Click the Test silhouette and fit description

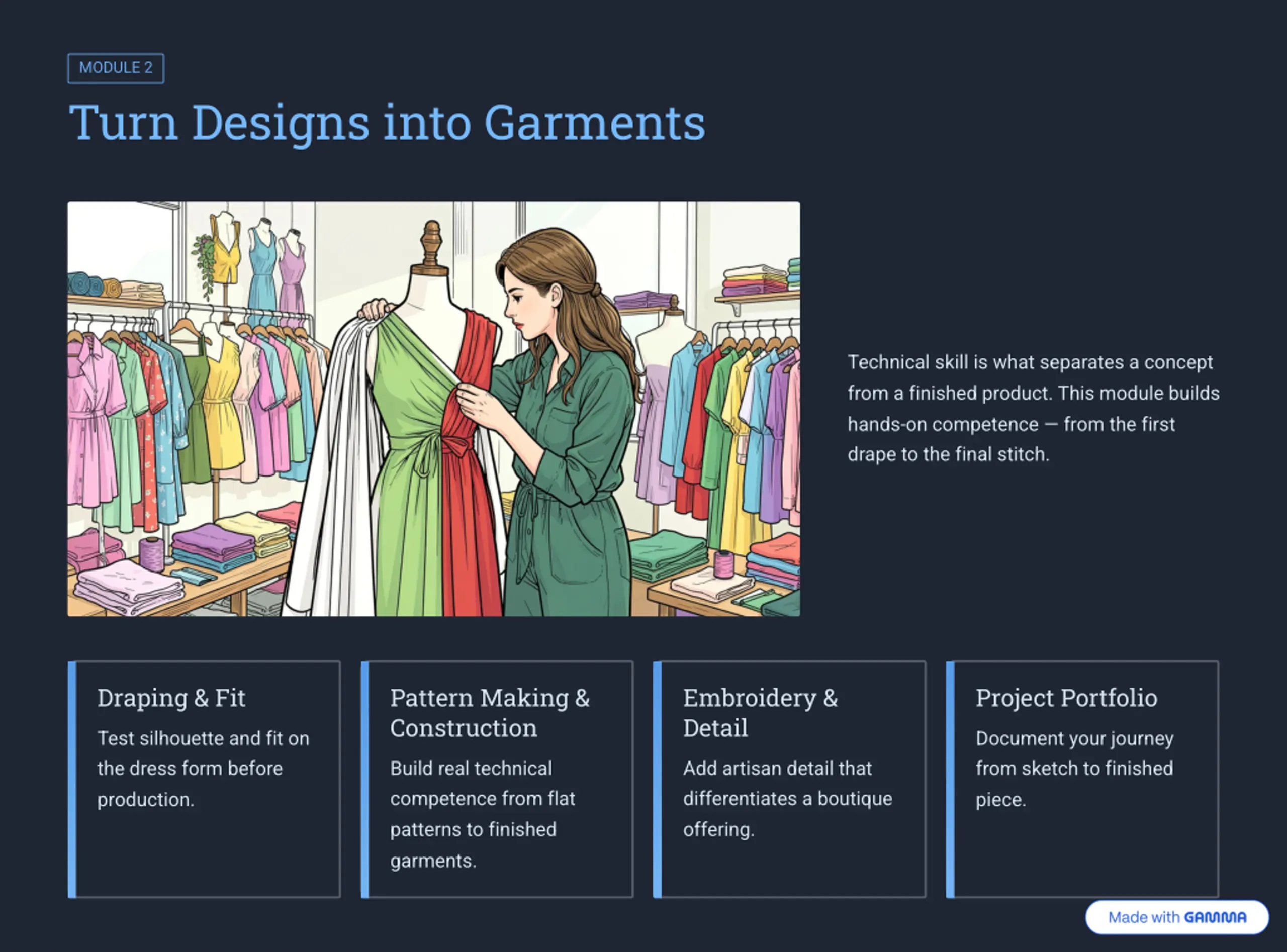pyautogui.click(x=204, y=769)
